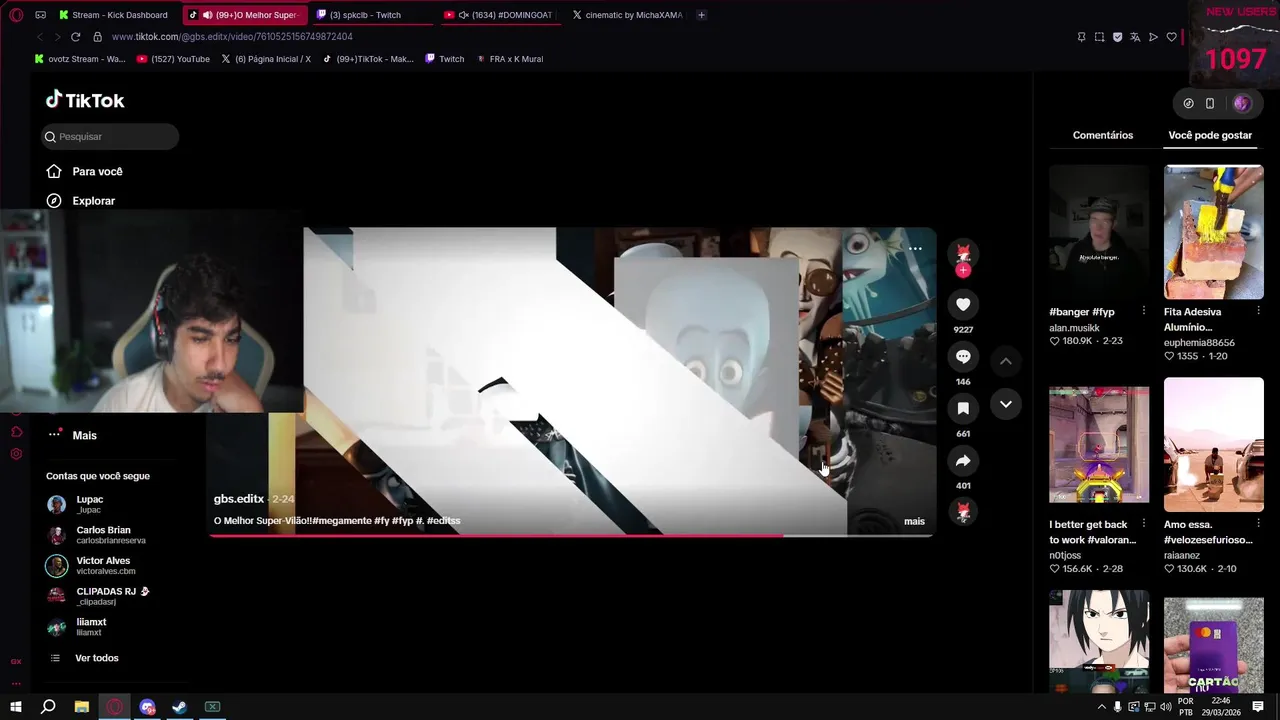Click the snapshot capture icon
The width and height of the screenshot is (1280, 720).
coord(1099,37)
